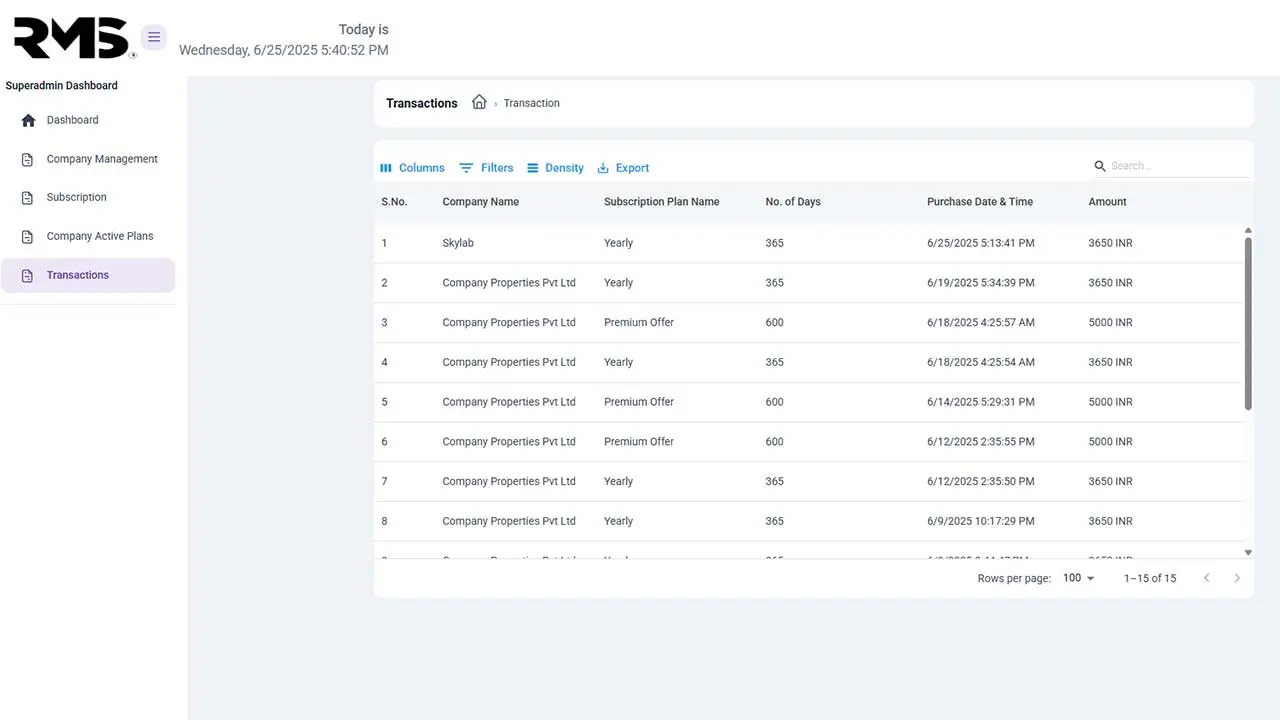The width and height of the screenshot is (1280, 720).
Task: Click 3650 INR amount in Skylab row
Action: 1110,243
